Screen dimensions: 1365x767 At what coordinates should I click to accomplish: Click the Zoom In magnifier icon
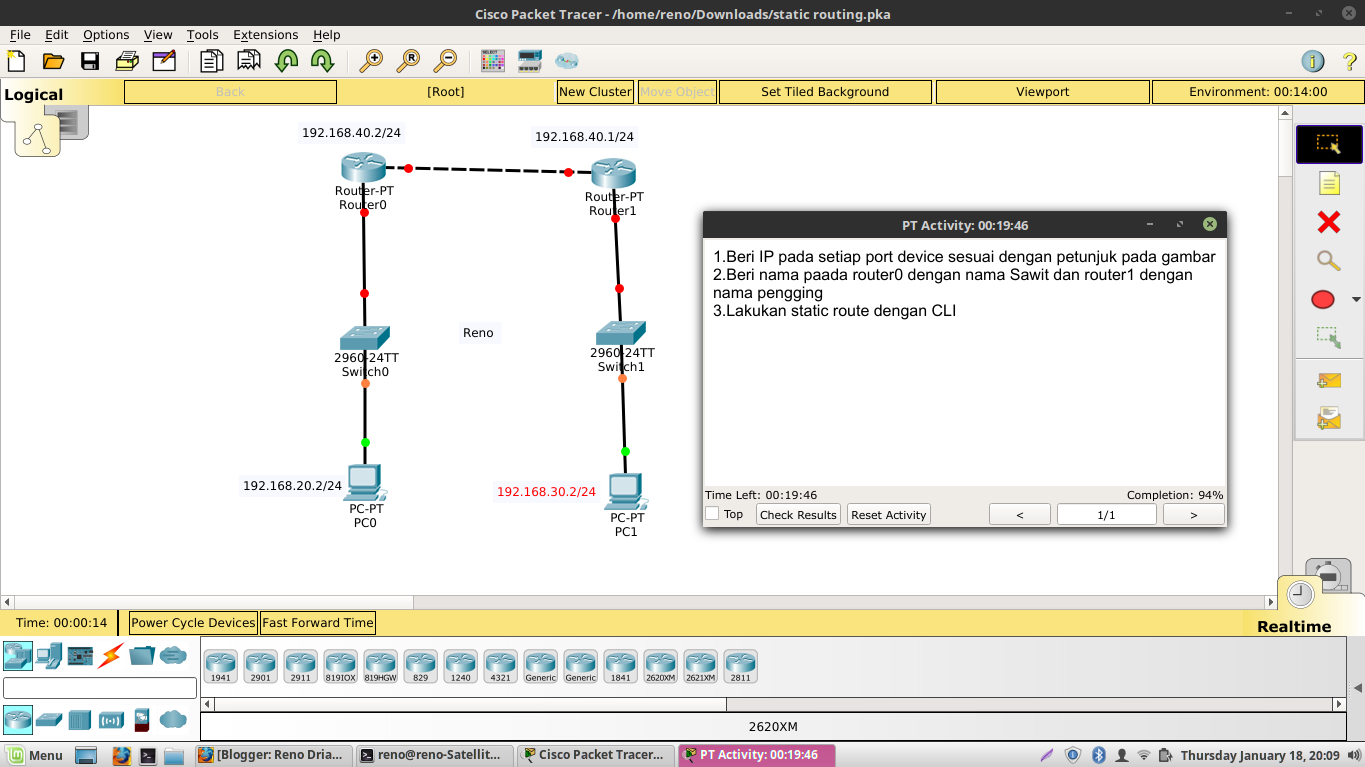click(x=372, y=61)
